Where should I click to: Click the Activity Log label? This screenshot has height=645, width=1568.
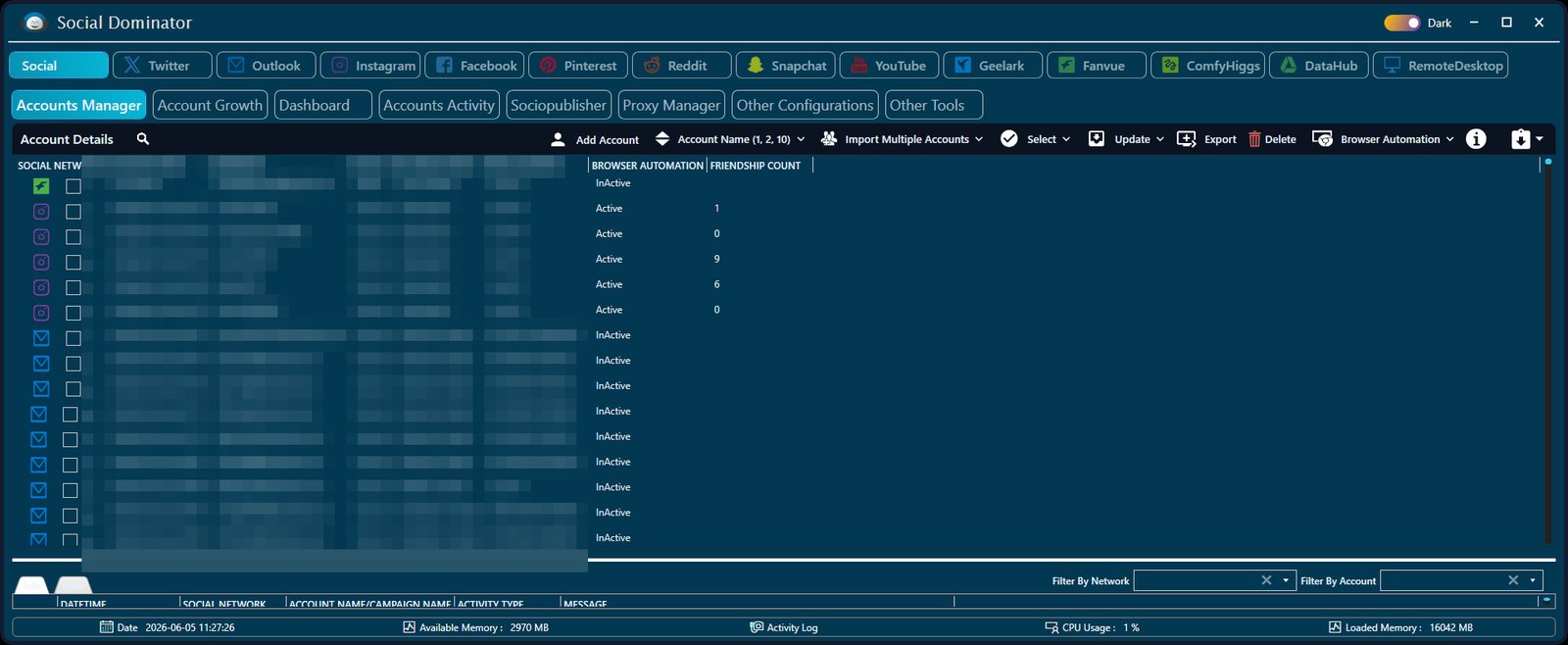(x=792, y=627)
